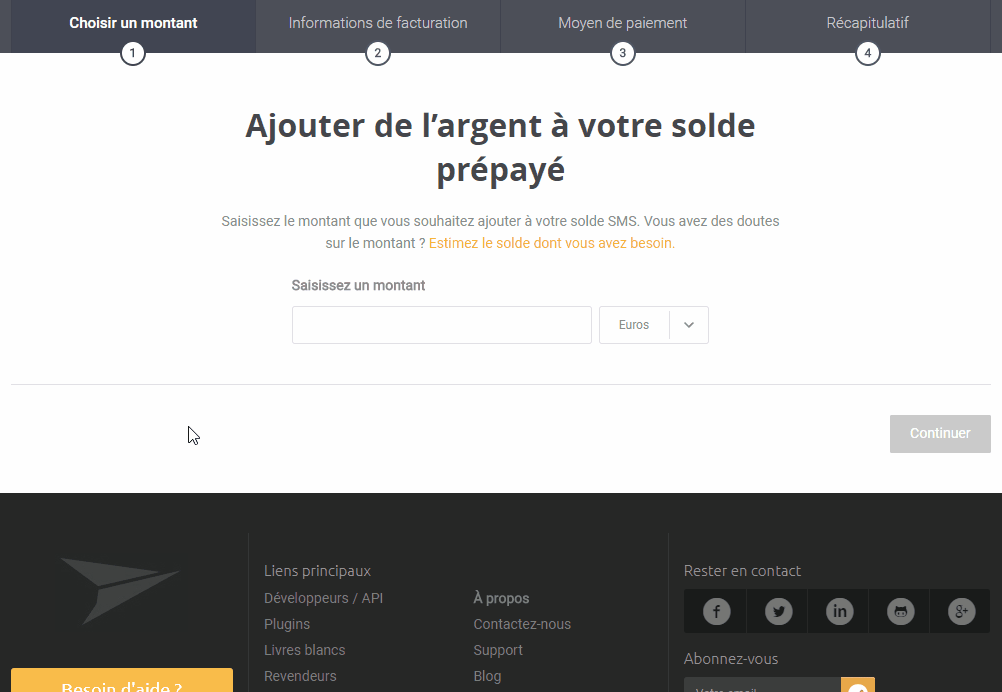
Task: Click the Rester en contact heading
Action: pyautogui.click(x=742, y=571)
